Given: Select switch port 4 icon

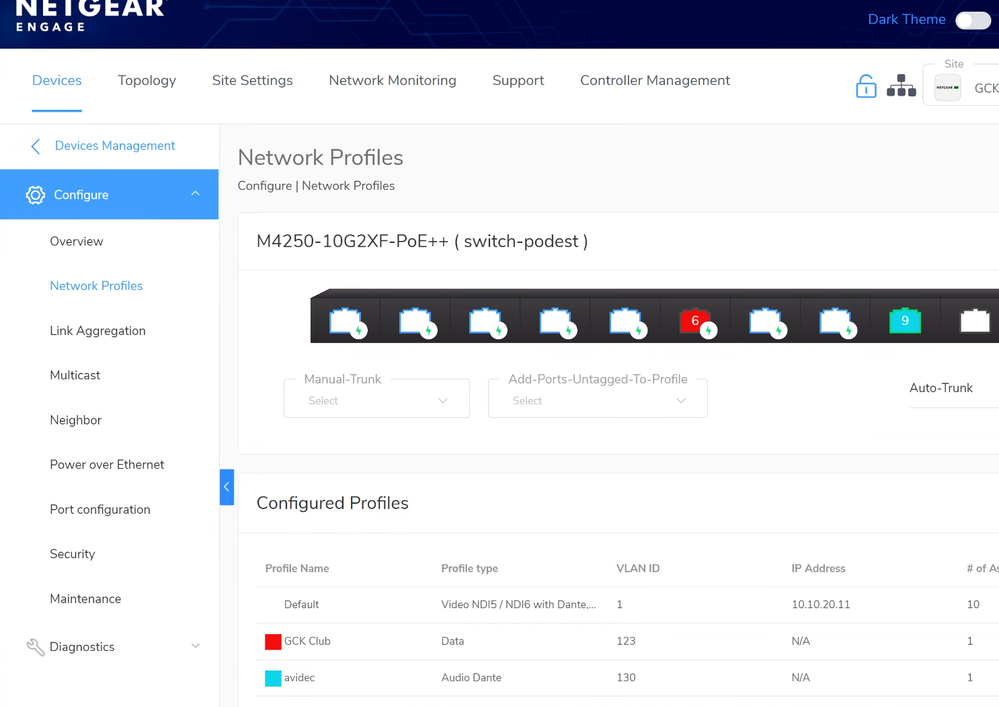Looking at the screenshot, I should [556, 321].
